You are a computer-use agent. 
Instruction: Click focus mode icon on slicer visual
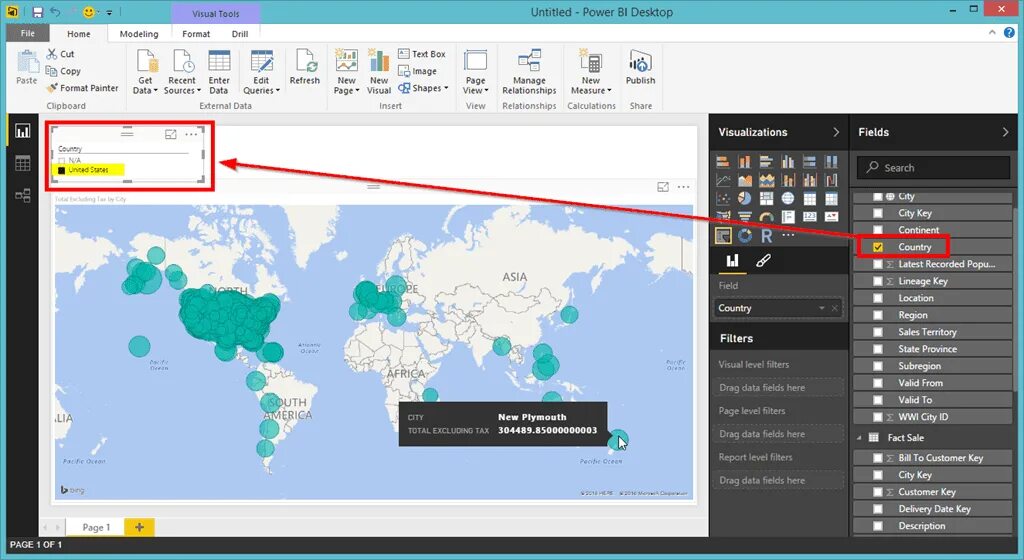(x=170, y=134)
